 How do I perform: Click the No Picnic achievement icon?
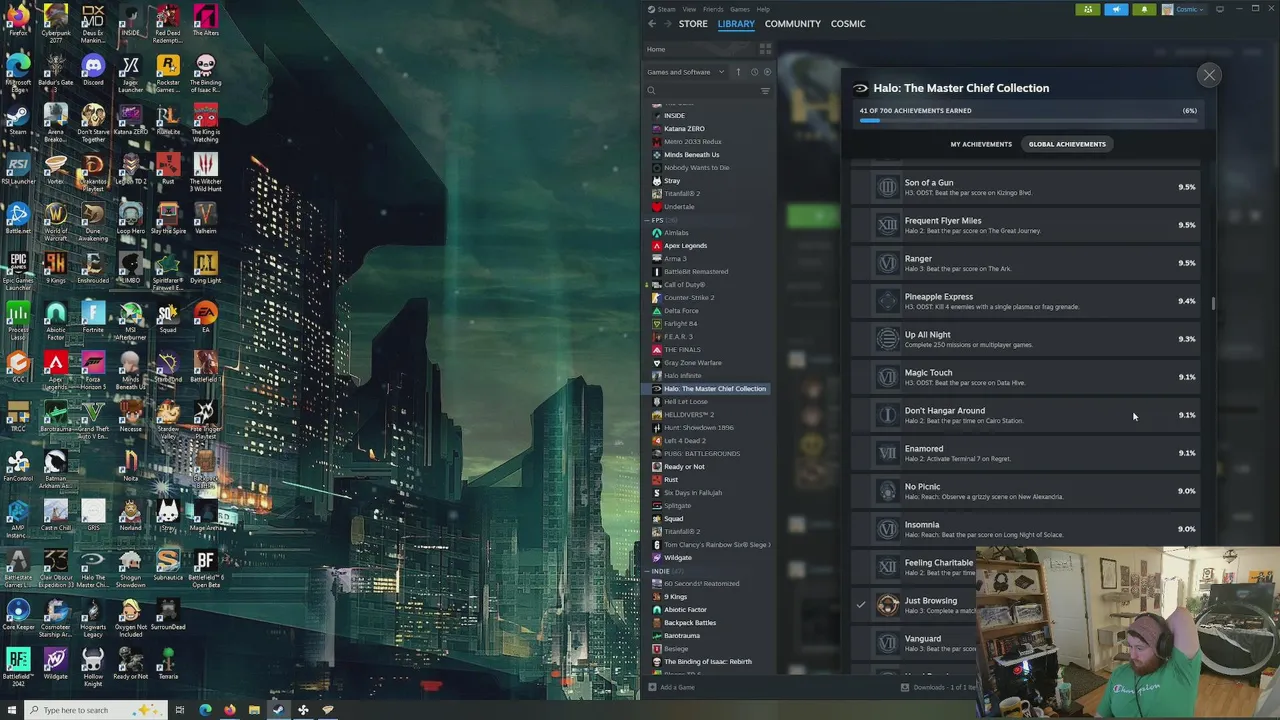pyautogui.click(x=887, y=491)
